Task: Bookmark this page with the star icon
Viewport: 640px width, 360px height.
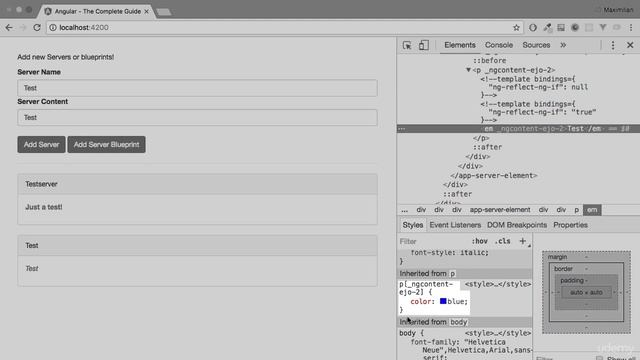Action: tap(516, 27)
